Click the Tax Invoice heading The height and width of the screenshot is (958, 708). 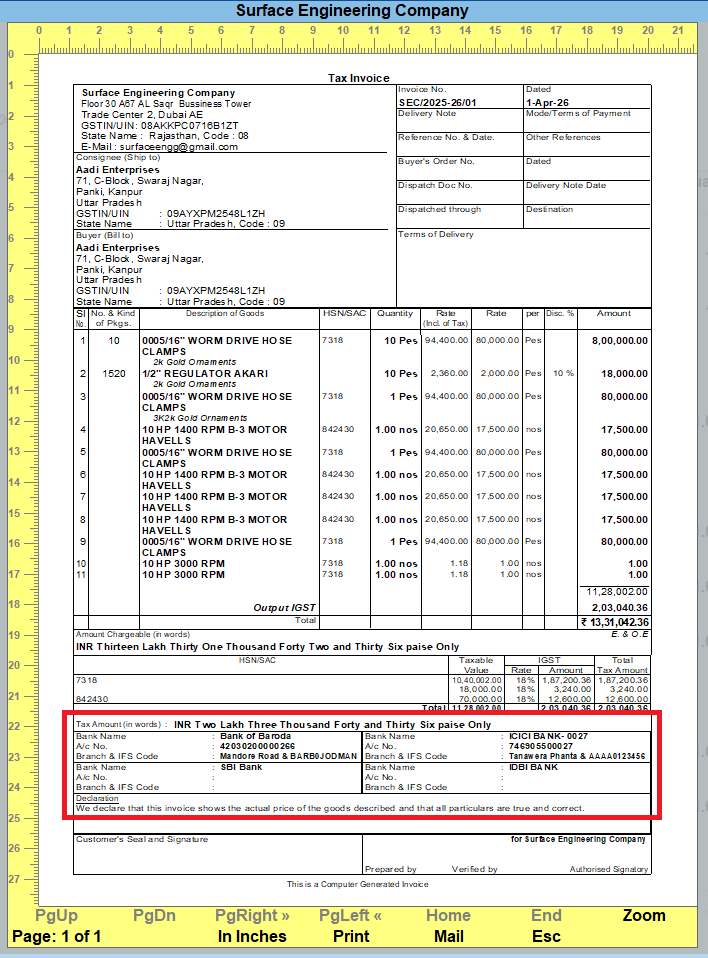coord(359,78)
